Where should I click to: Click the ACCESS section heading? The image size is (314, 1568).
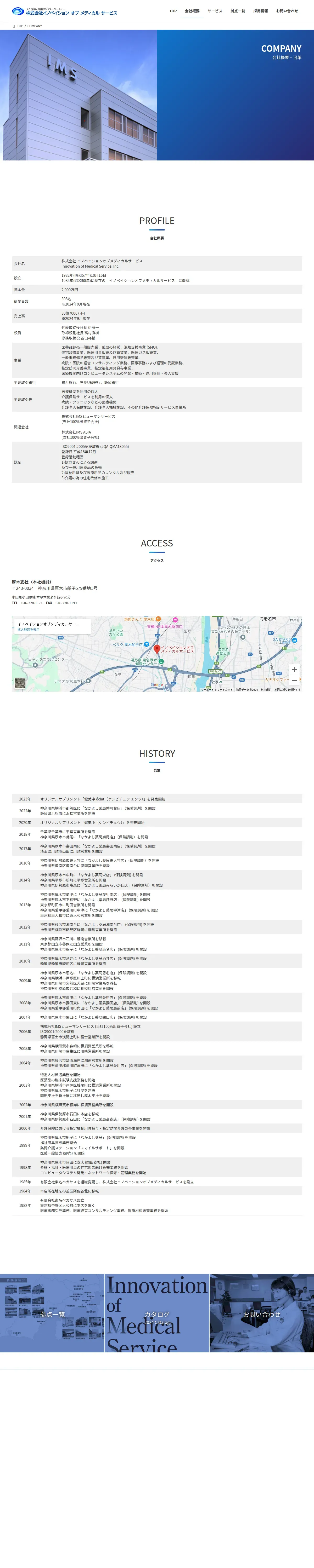pos(157,543)
